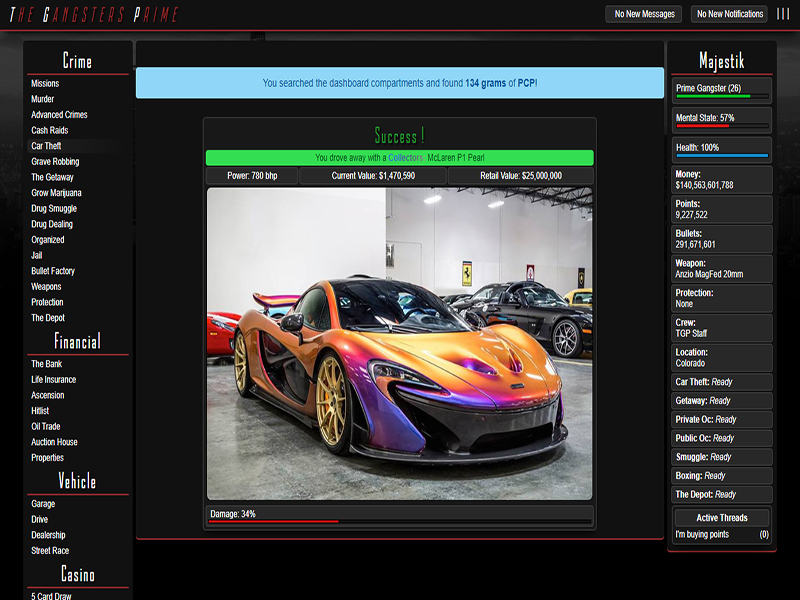Click the Retail Value: $25,000,000 stat
The height and width of the screenshot is (600, 800).
pos(520,176)
